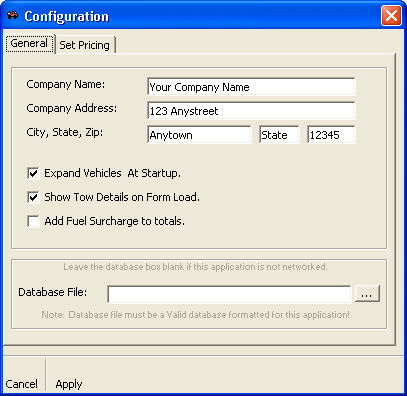
Task: Click the Cancel button
Action: (21, 384)
